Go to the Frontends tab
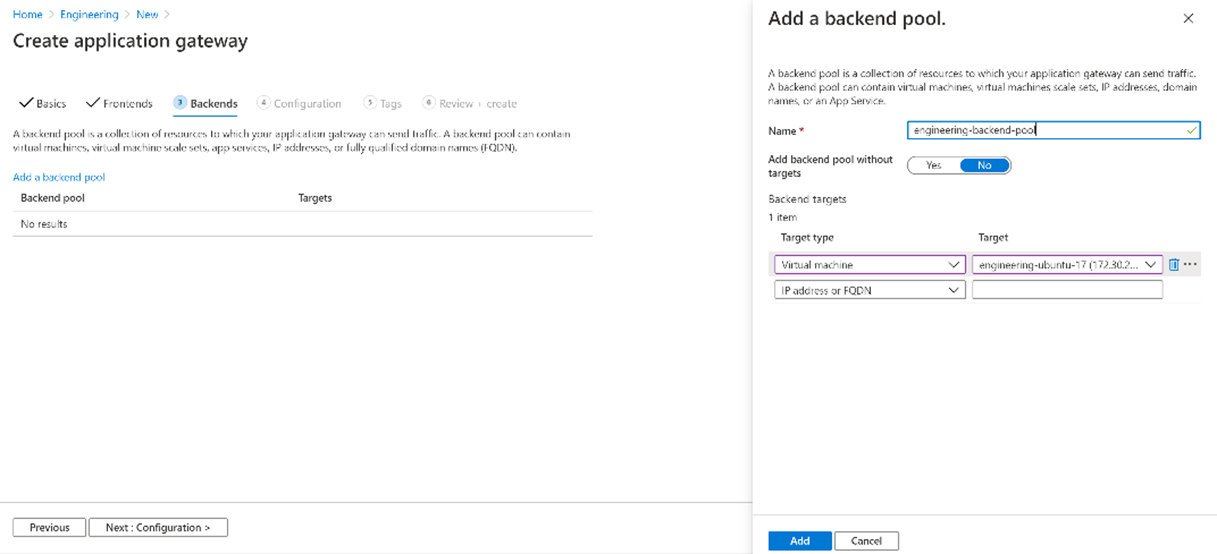 point(119,104)
